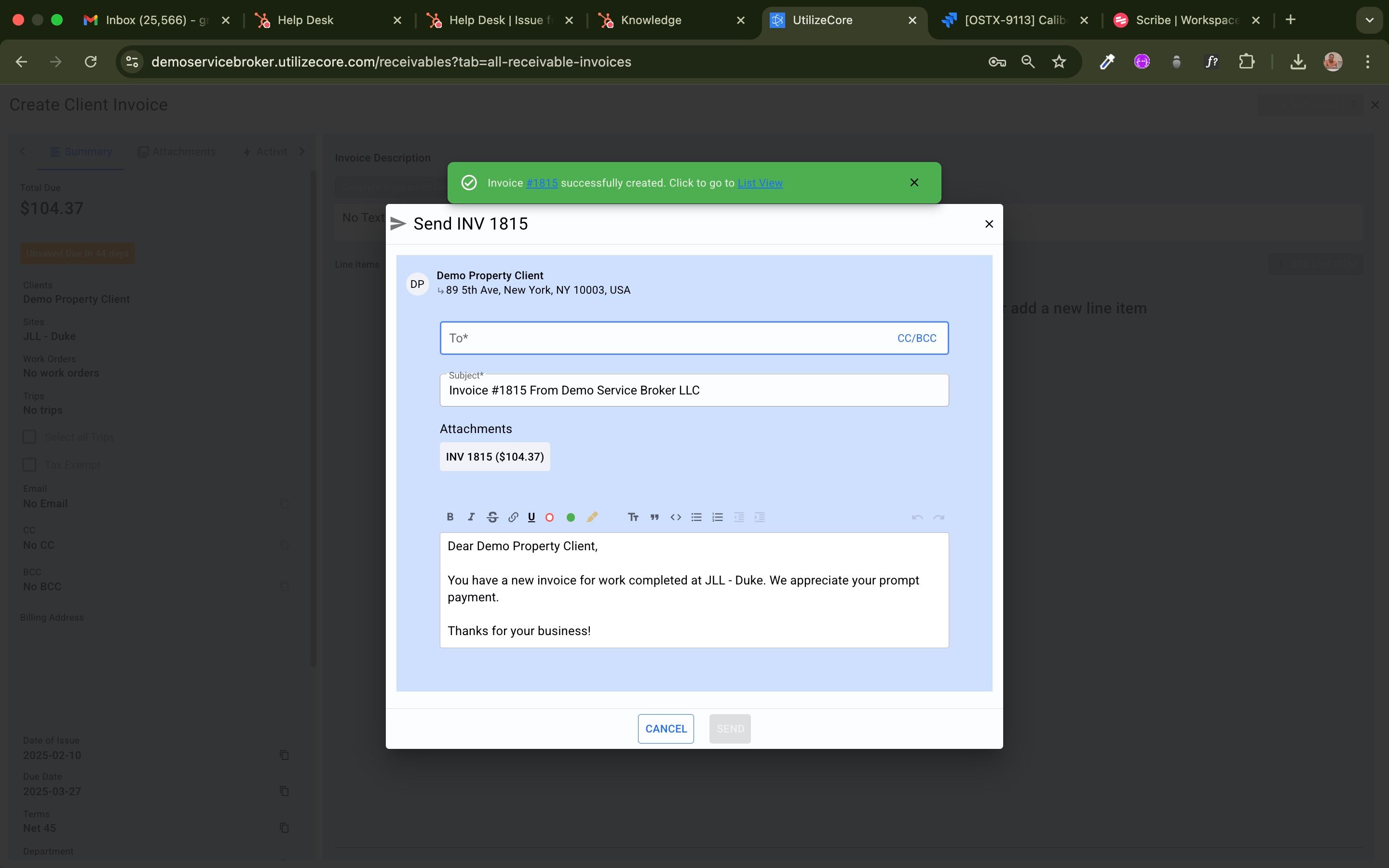This screenshot has height=868, width=1389.
Task: Insert link using editor toolbar icon
Action: [x=513, y=516]
